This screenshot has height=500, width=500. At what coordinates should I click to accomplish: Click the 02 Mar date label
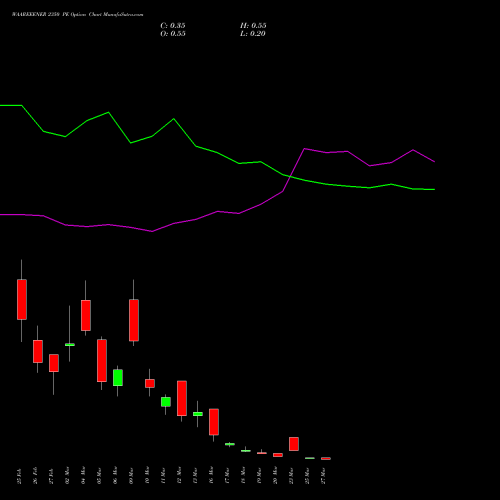pos(67,476)
